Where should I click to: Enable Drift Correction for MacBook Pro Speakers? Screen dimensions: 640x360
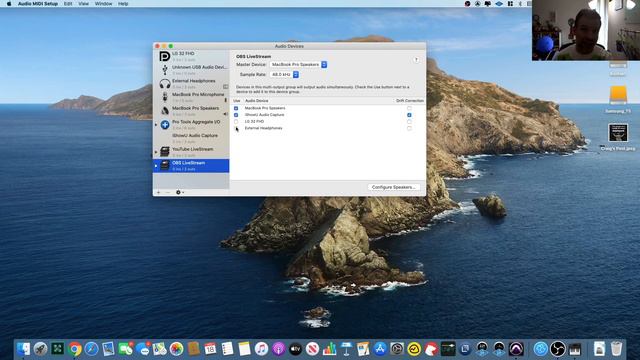coord(409,108)
